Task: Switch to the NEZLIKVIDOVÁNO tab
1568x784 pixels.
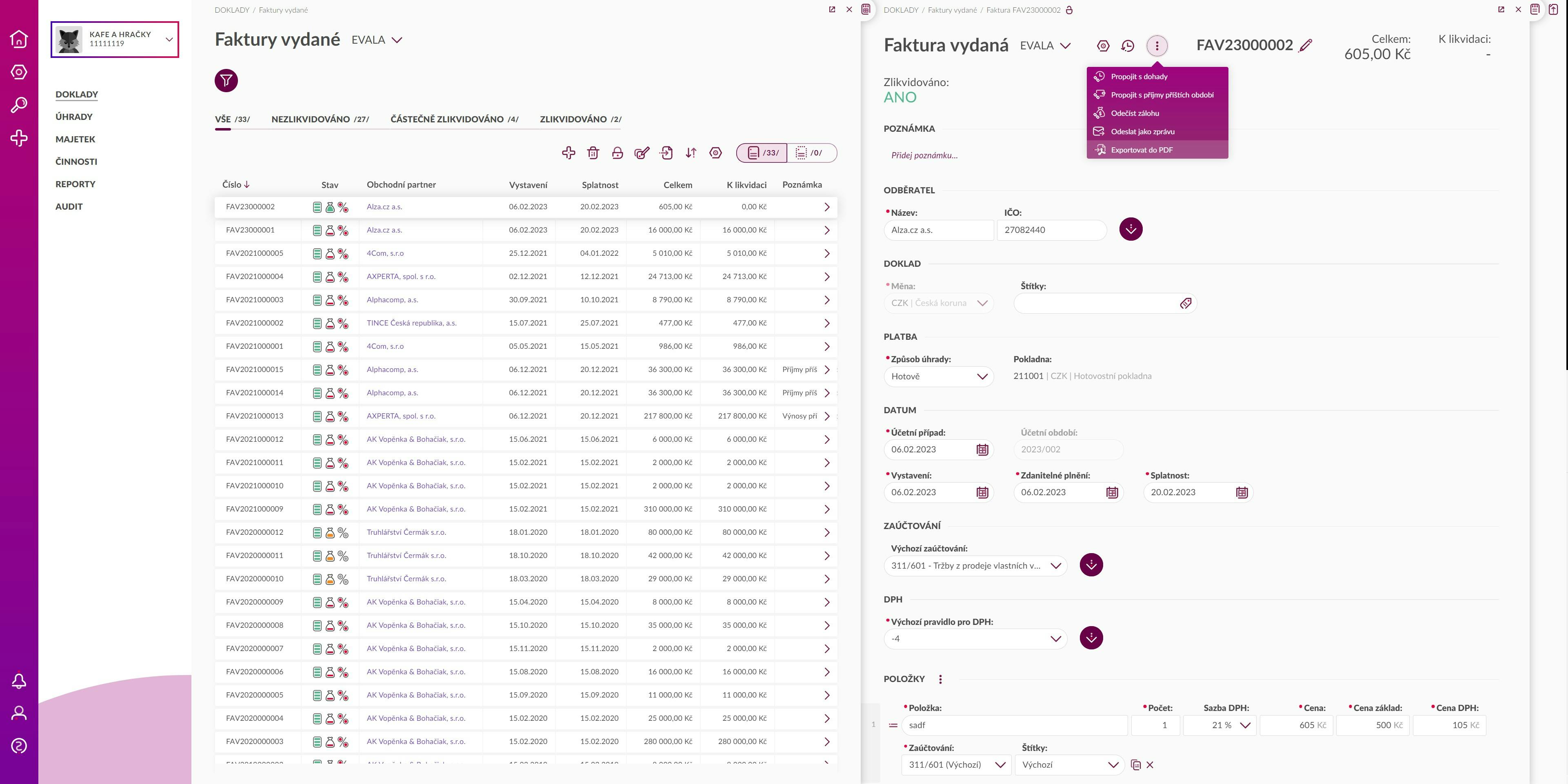Action: coord(320,119)
